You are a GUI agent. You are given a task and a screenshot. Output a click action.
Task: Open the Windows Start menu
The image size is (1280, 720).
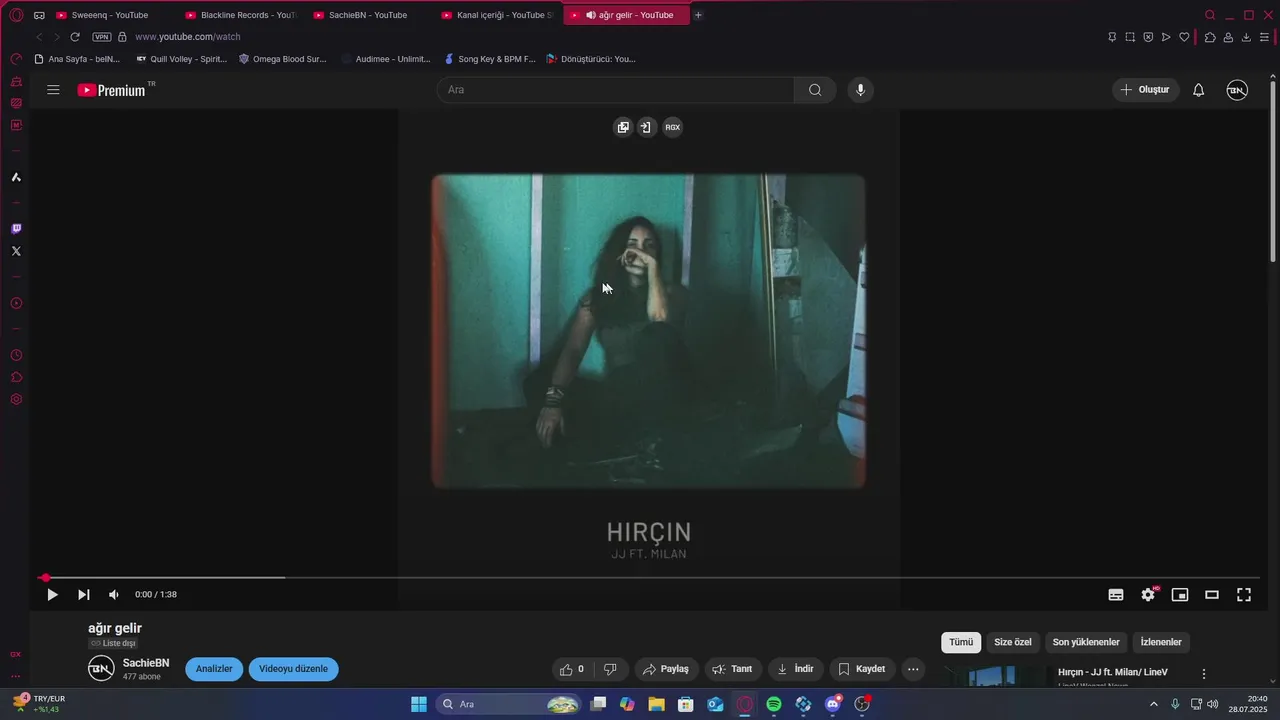click(x=419, y=704)
